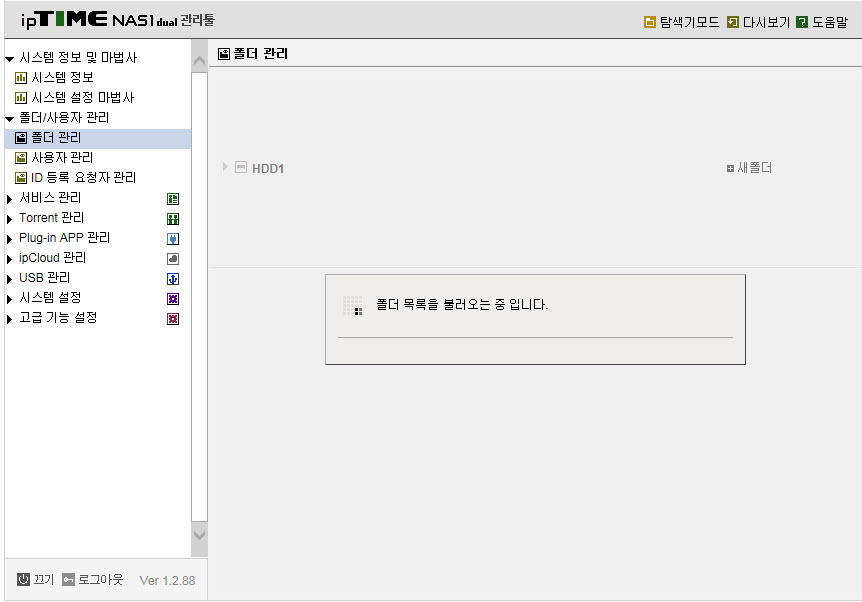Image resolution: width=862 pixels, height=602 pixels.
Task: Click the Plug-in APP 관리 plug icon
Action: tap(173, 239)
